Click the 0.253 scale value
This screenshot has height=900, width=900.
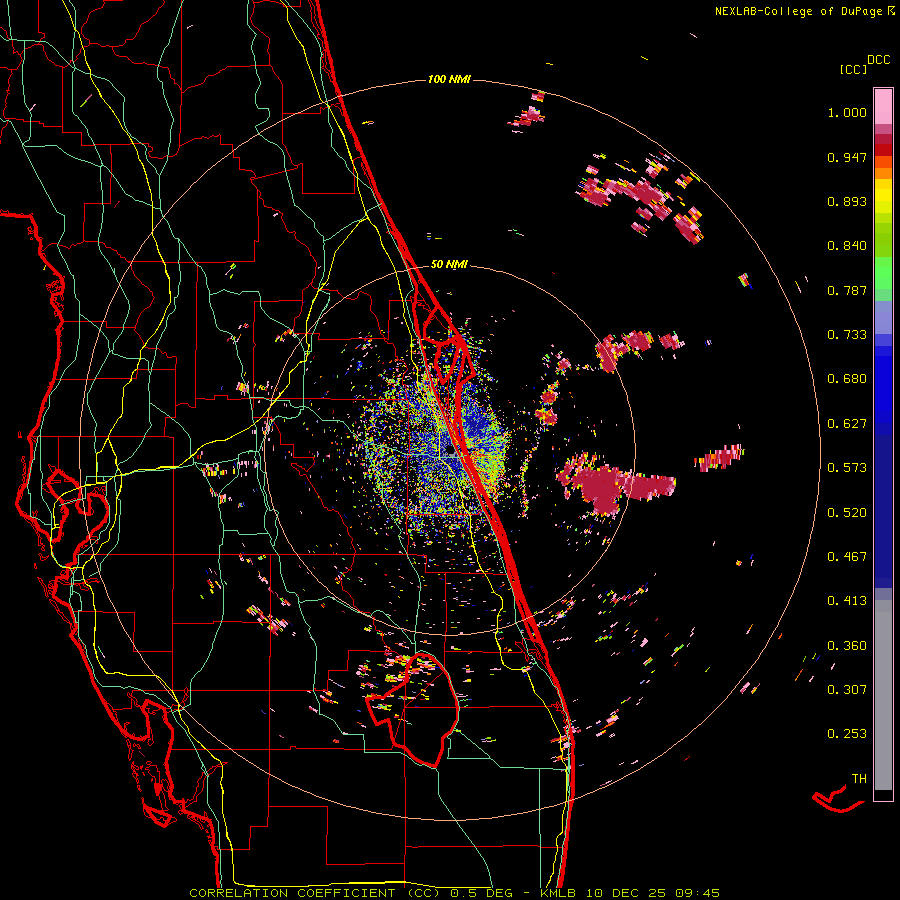pyautogui.click(x=847, y=734)
